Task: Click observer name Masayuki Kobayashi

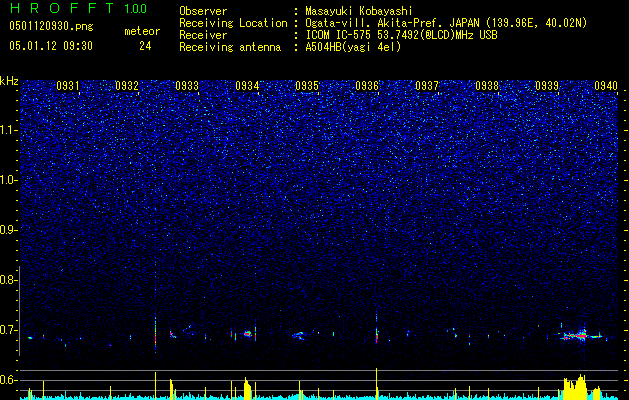Action: point(359,11)
